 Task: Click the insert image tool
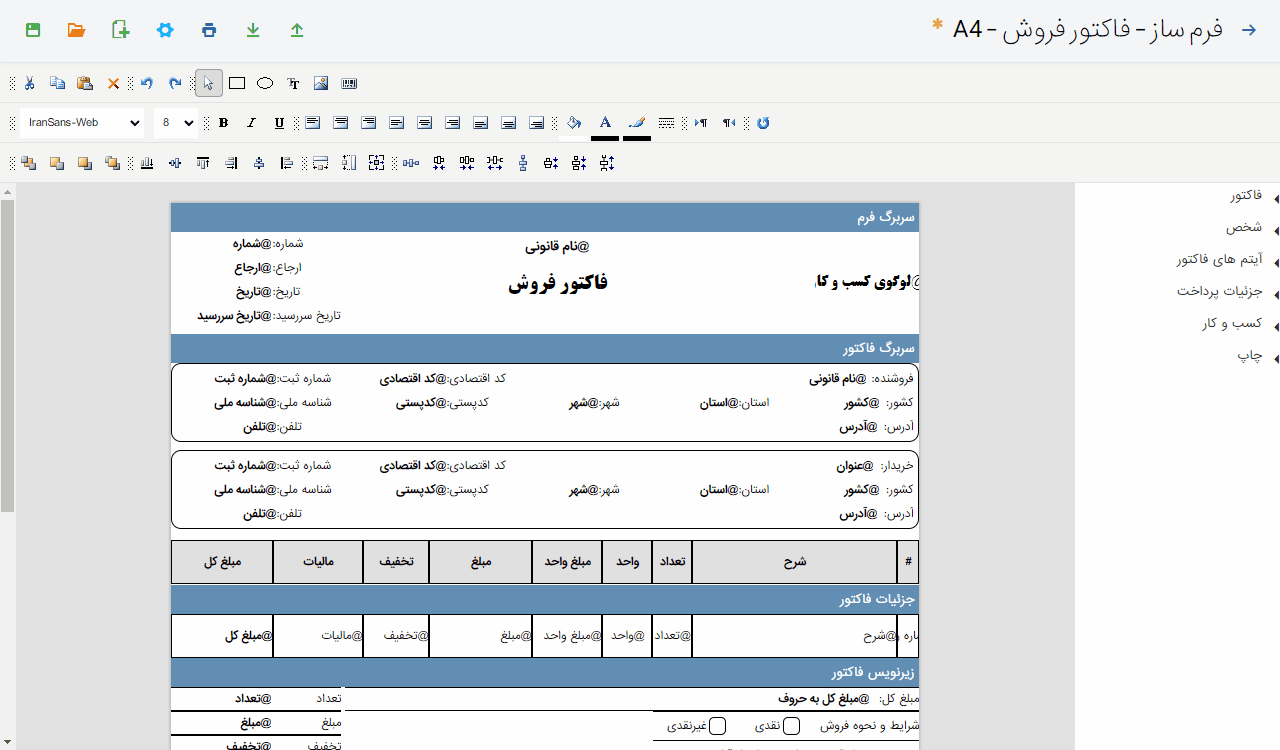point(321,84)
